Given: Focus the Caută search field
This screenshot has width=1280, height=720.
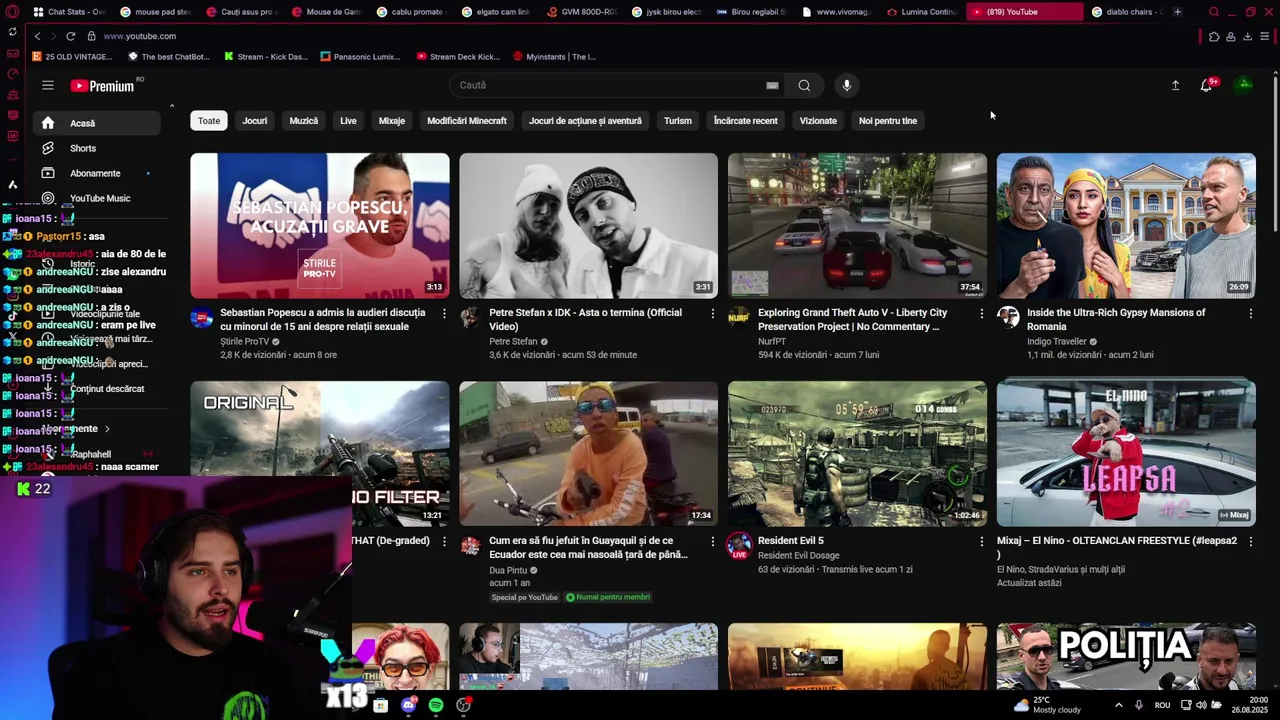Looking at the screenshot, I should pos(610,85).
